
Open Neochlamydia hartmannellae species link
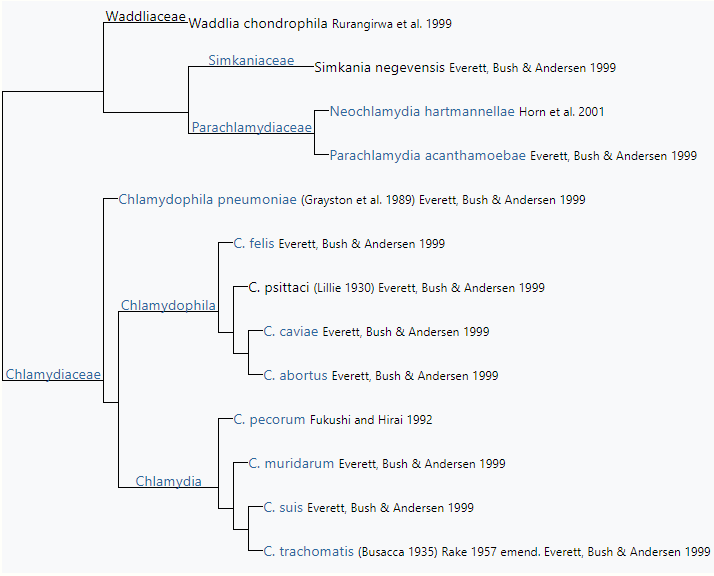[x=422, y=112]
